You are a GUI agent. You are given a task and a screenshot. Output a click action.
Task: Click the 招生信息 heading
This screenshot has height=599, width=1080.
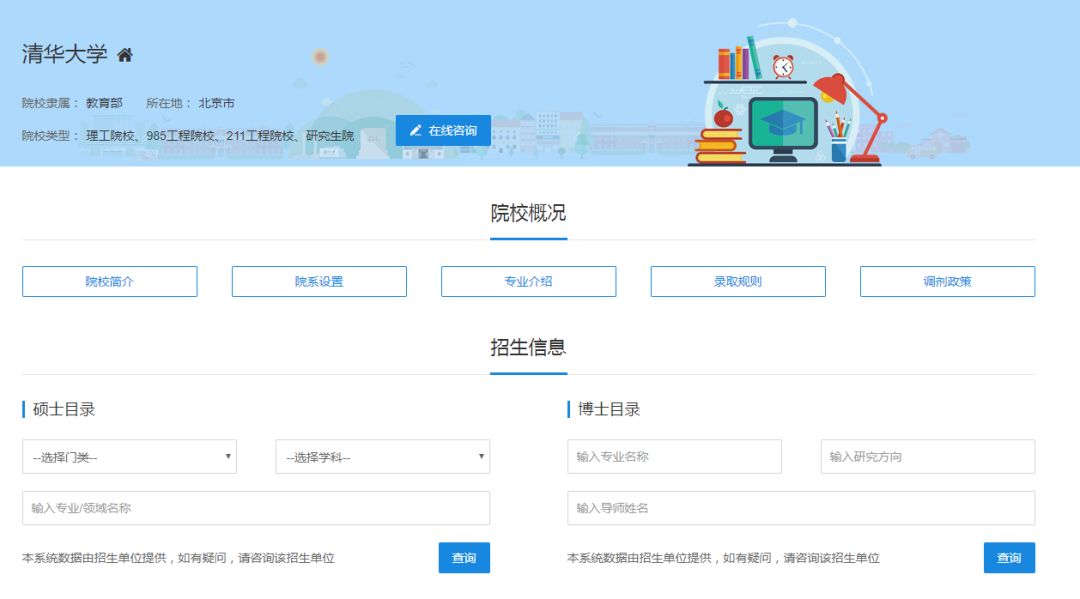528,347
